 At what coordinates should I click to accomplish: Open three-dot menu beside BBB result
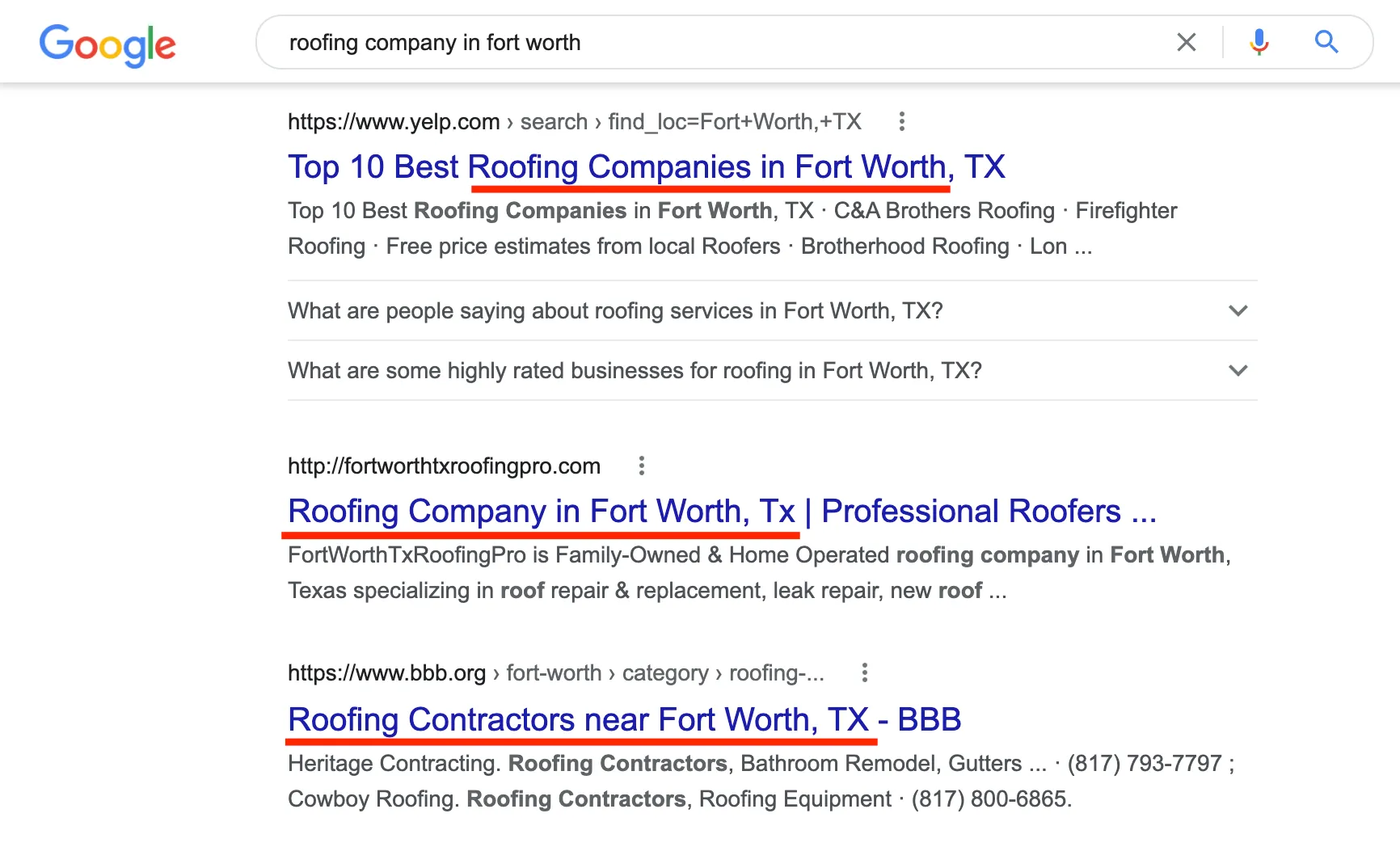(x=865, y=673)
